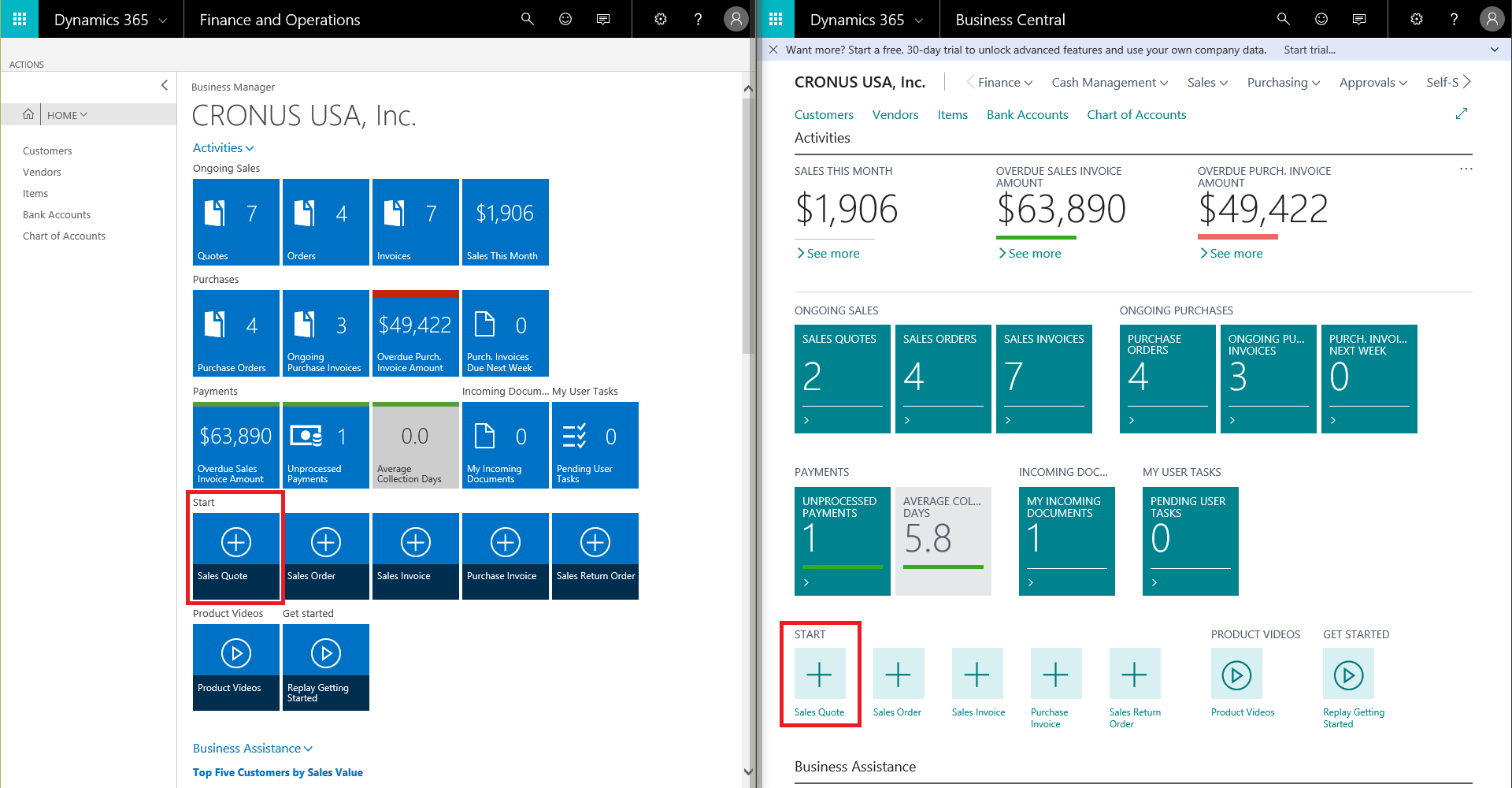1512x788 pixels.
Task: Open help question mark in Business Central header
Action: 1455,19
